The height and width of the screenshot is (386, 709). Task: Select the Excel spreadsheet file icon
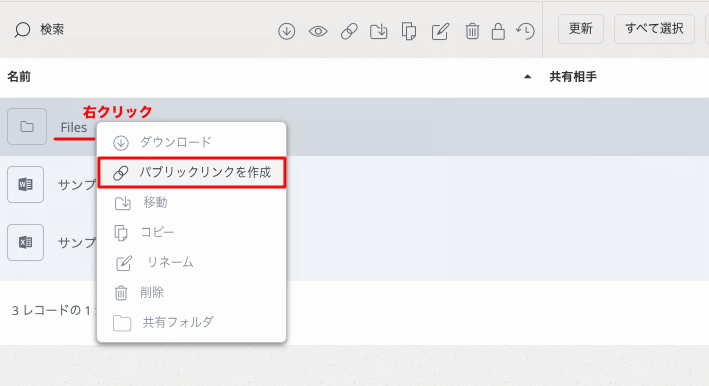(x=25, y=242)
